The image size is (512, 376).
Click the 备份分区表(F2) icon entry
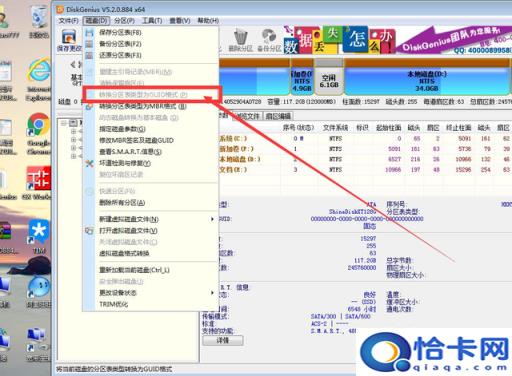tap(89, 44)
